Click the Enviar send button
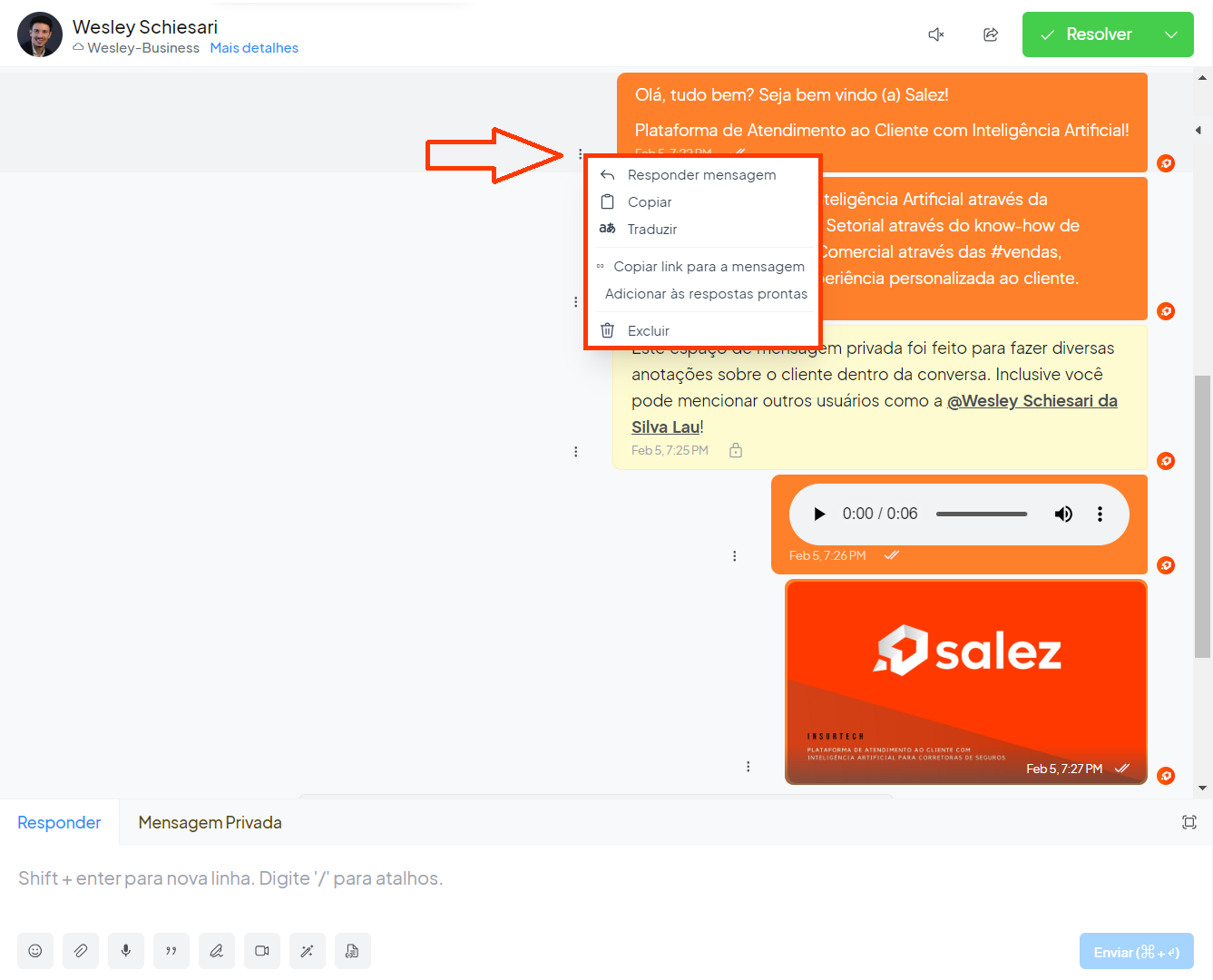 pyautogui.click(x=1137, y=952)
